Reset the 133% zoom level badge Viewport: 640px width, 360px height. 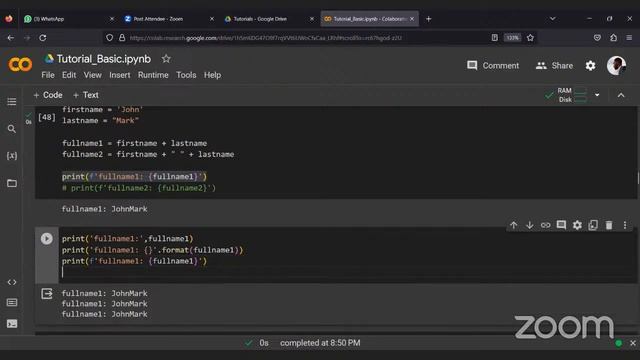512,38
